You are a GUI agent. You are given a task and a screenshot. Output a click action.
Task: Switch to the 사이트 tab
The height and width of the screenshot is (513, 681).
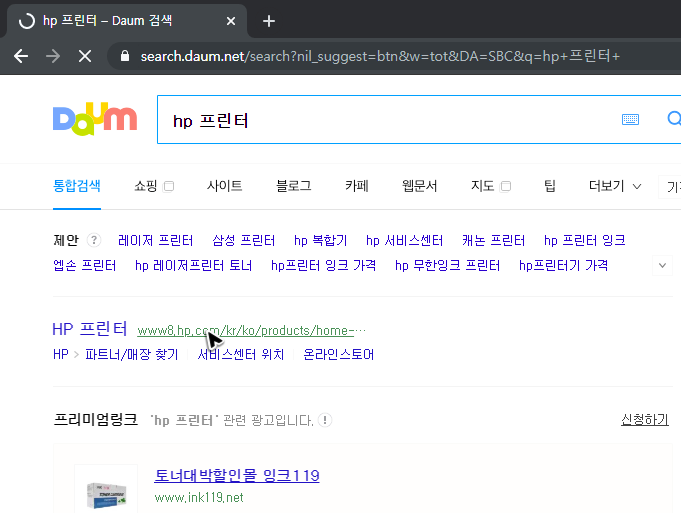click(x=225, y=186)
